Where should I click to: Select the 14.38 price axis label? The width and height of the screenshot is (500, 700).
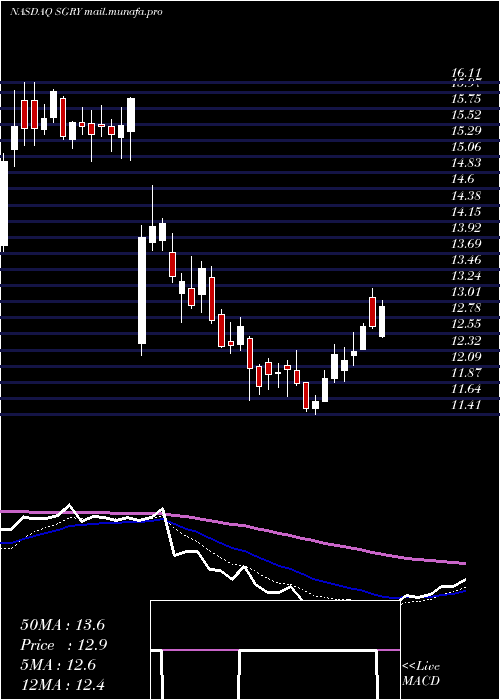pyautogui.click(x=467, y=196)
